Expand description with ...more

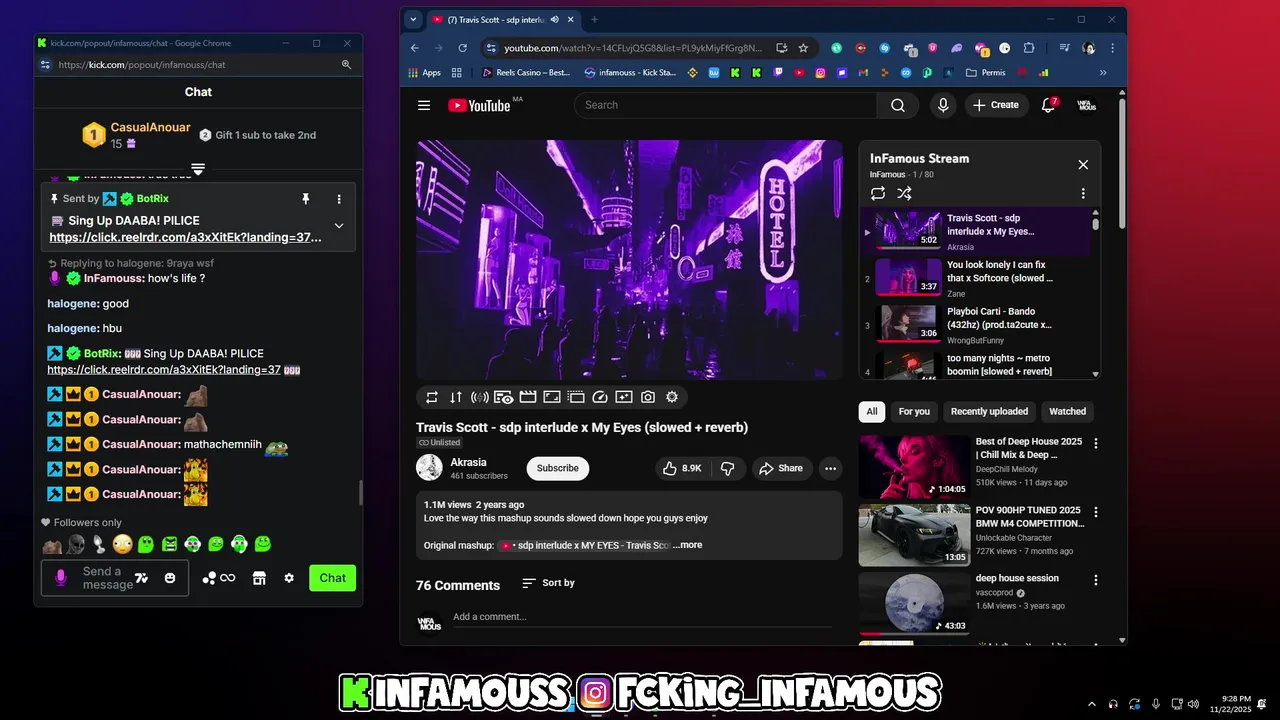[x=688, y=545]
